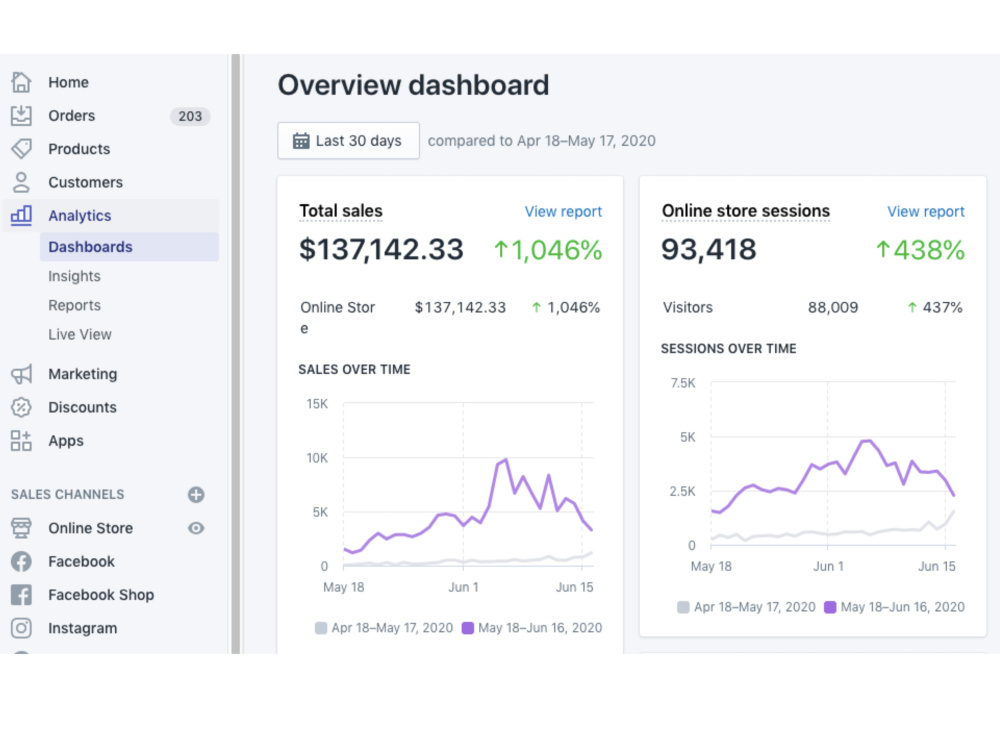Click the Discounts percent badge icon
Image resolution: width=1000 pixels, height=750 pixels.
[21, 407]
